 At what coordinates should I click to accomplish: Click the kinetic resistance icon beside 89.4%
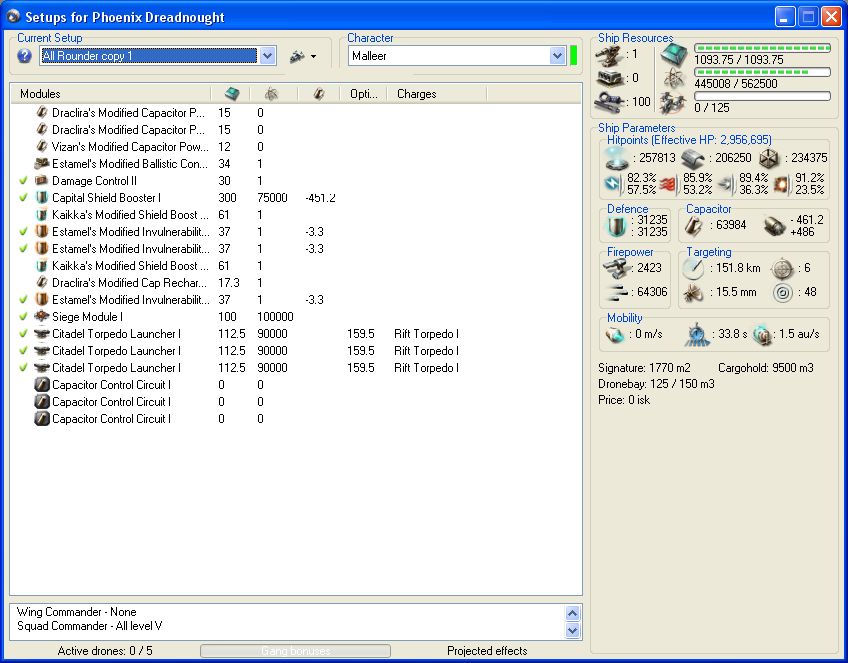pyautogui.click(x=726, y=185)
